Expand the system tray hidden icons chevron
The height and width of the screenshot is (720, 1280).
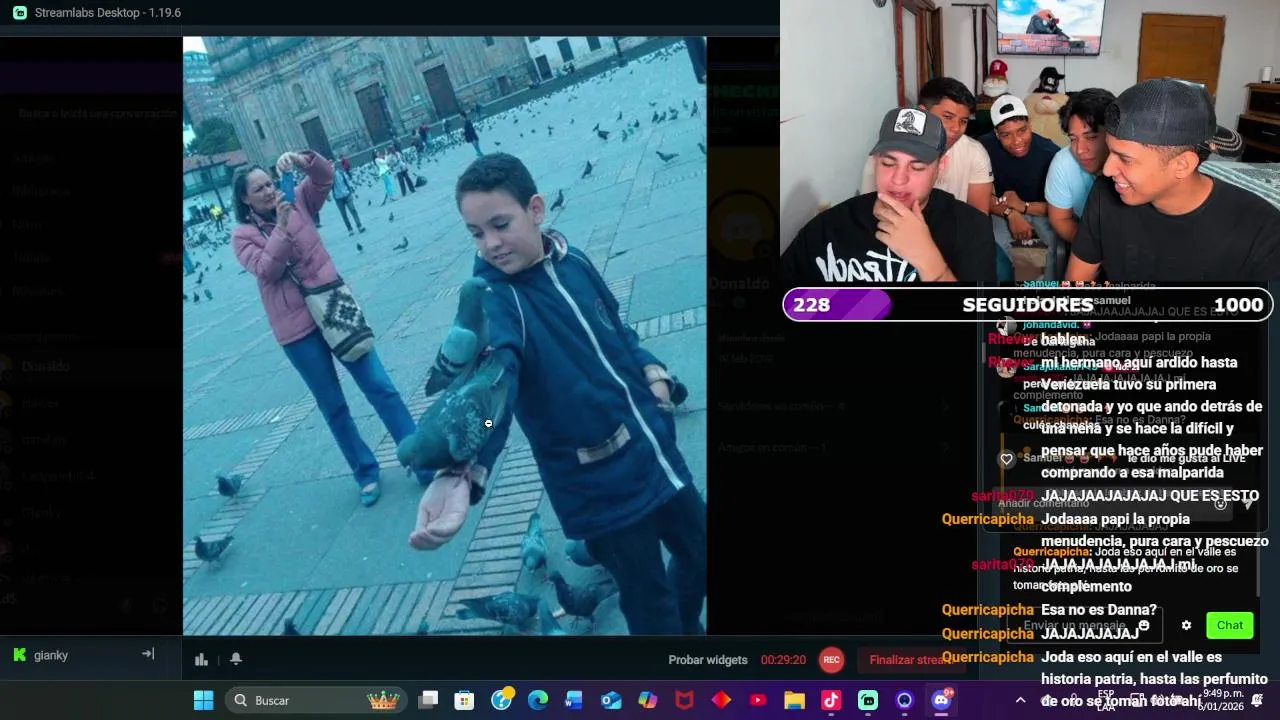(x=1020, y=700)
